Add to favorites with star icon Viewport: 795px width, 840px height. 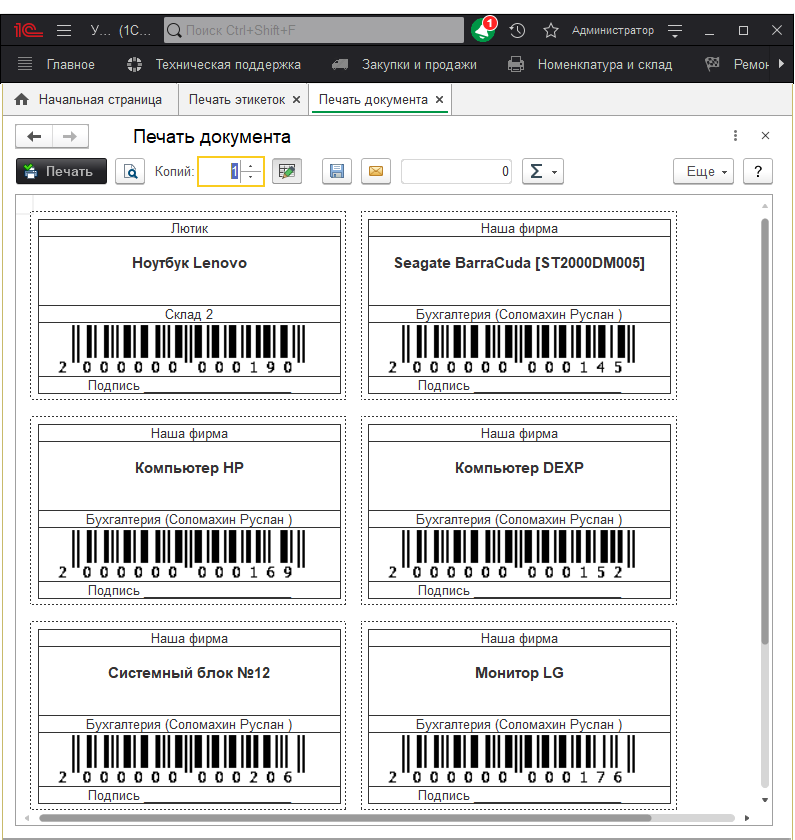click(550, 31)
